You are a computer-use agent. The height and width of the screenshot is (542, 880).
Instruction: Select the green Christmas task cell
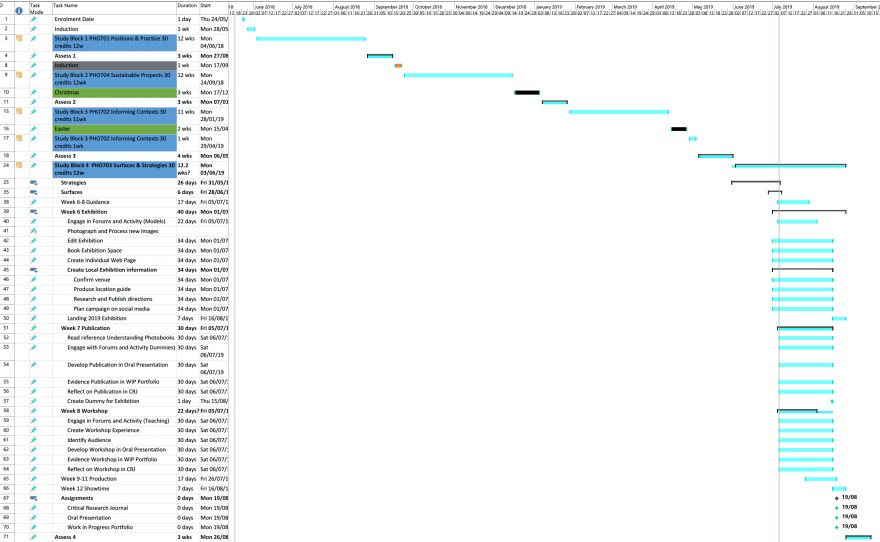(112, 92)
